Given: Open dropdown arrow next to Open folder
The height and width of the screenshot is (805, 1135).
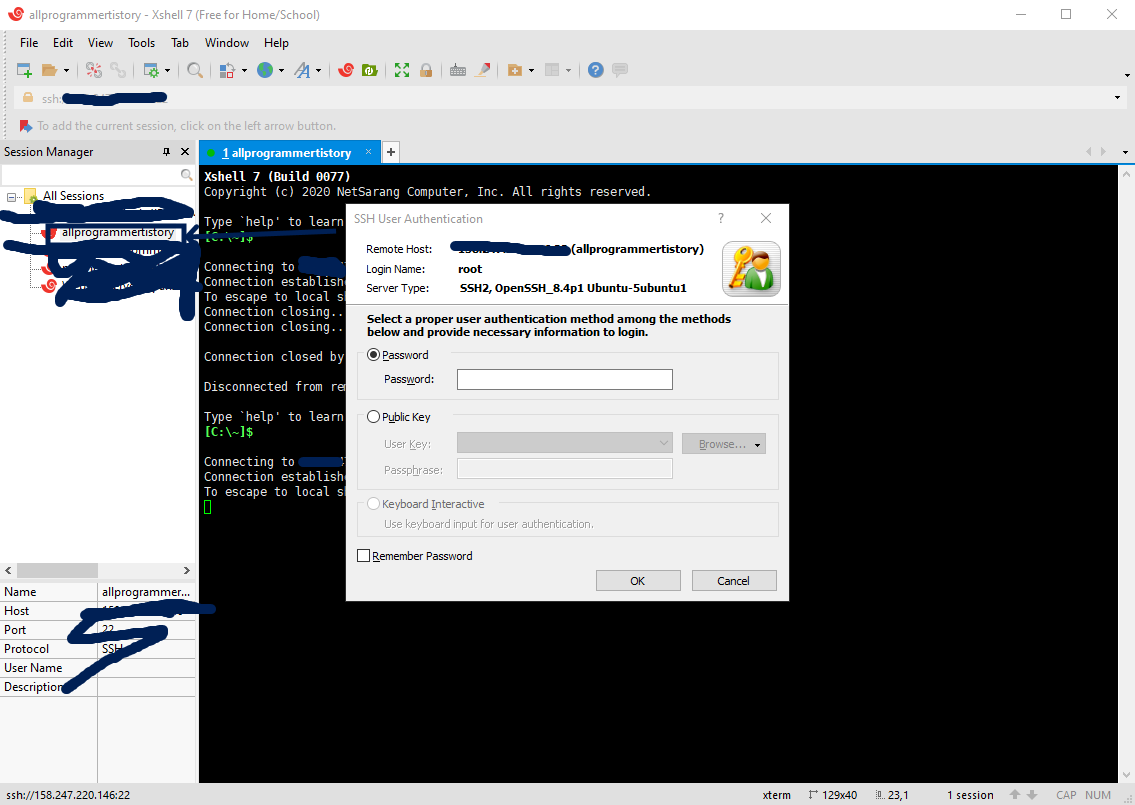Looking at the screenshot, I should pos(67,70).
